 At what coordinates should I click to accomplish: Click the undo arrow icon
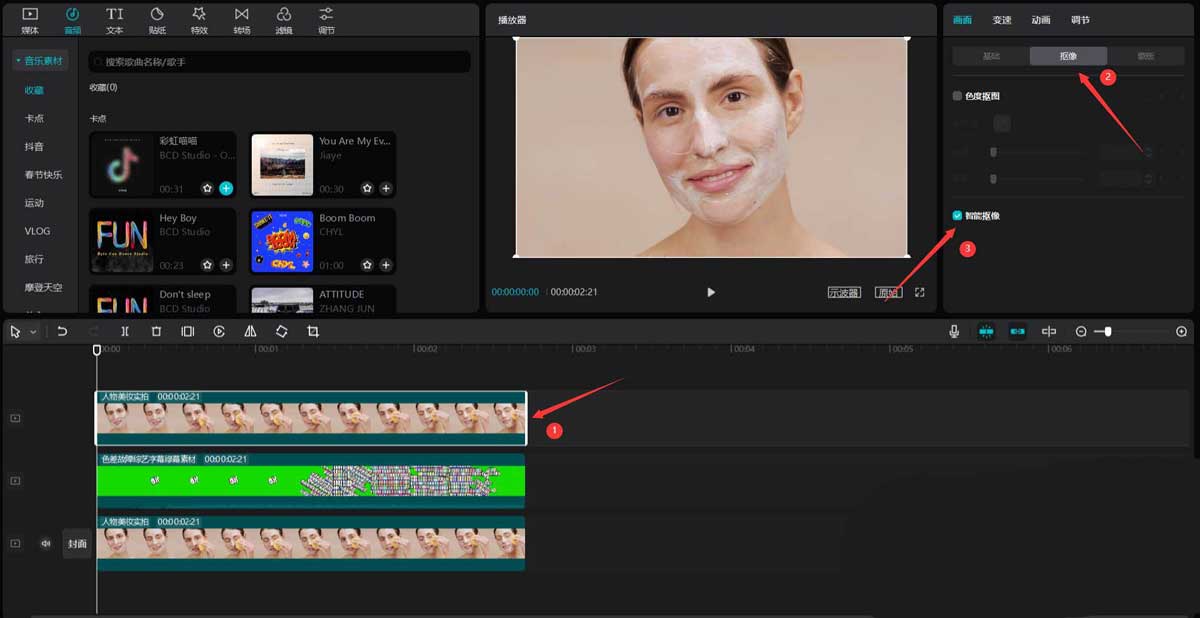62,331
